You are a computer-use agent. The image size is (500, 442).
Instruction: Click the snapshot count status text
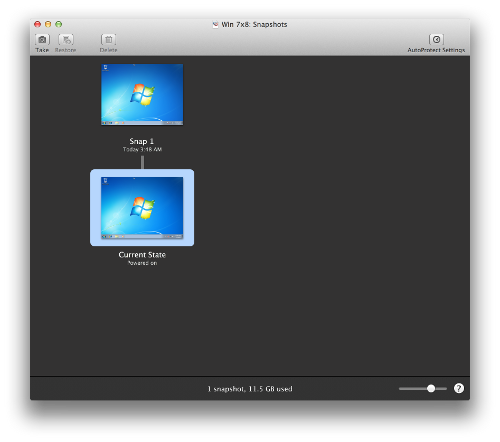coord(250,389)
